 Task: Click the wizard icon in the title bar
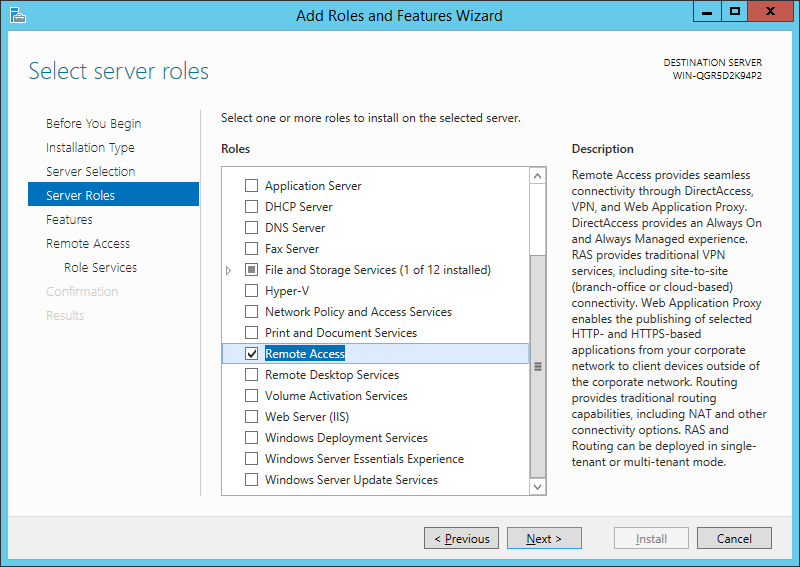(x=17, y=15)
